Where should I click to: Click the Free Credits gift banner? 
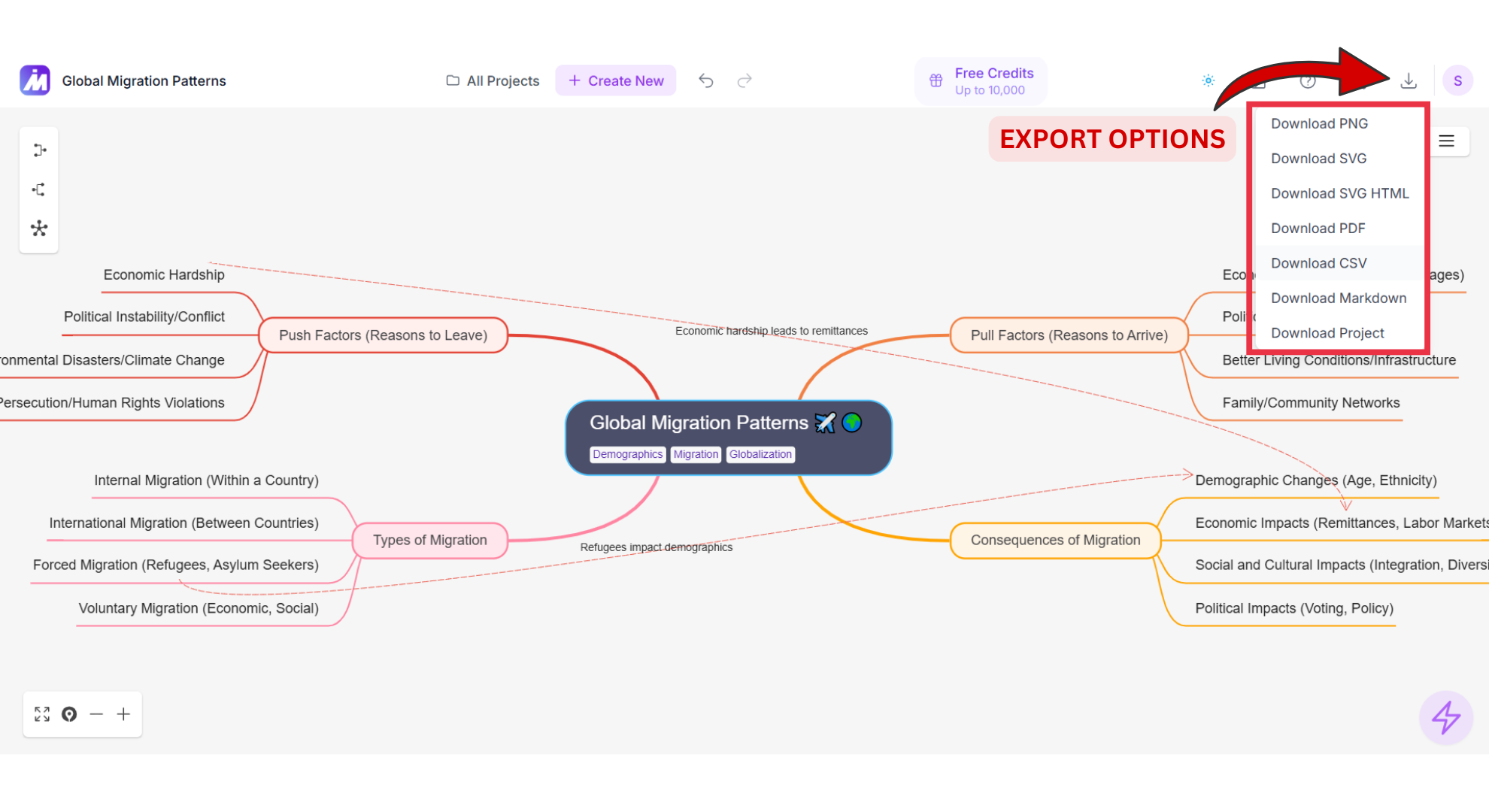tap(981, 81)
